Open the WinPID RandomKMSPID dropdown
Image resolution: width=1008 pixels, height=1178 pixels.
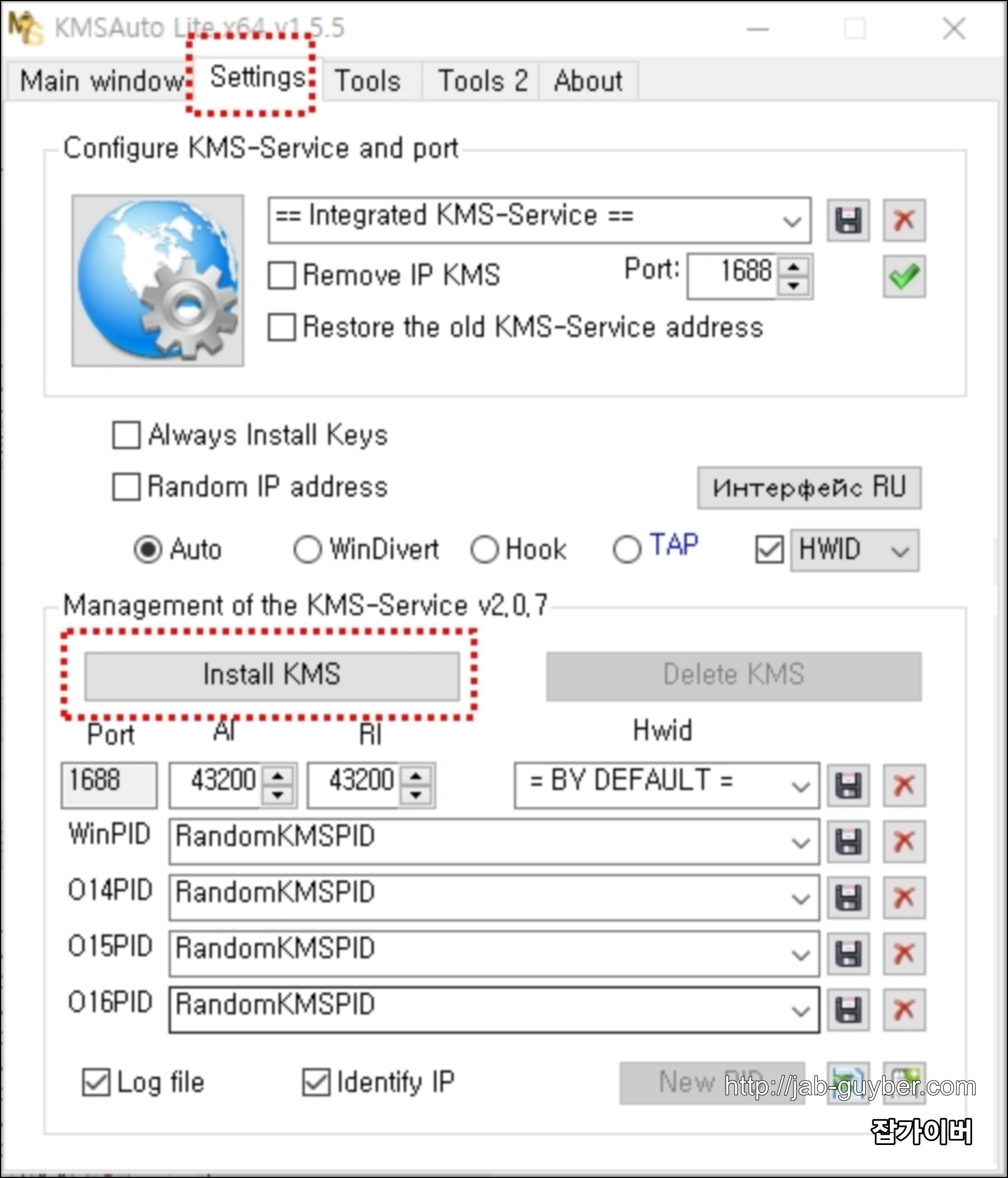[800, 842]
